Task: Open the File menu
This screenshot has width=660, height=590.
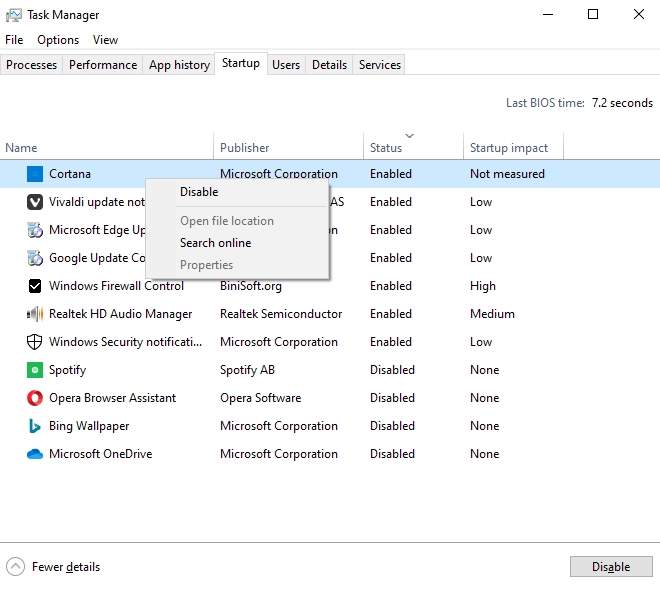Action: [x=14, y=40]
